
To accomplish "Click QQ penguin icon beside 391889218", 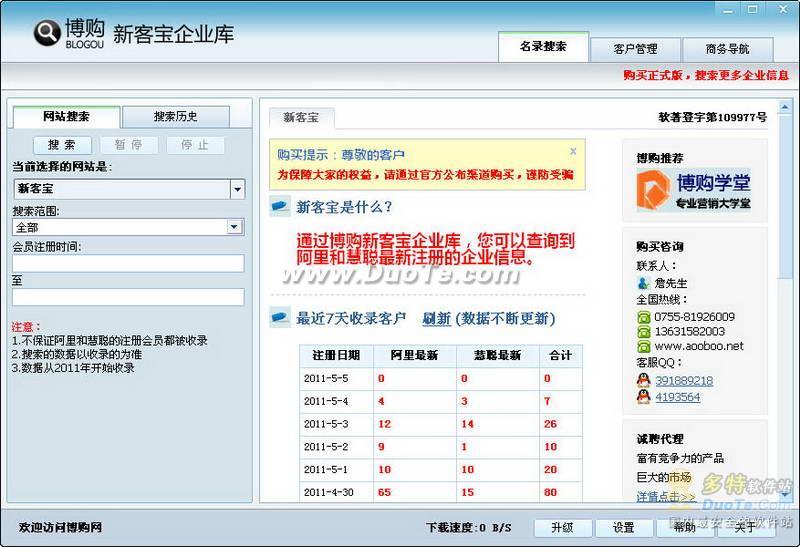I will 644,380.
